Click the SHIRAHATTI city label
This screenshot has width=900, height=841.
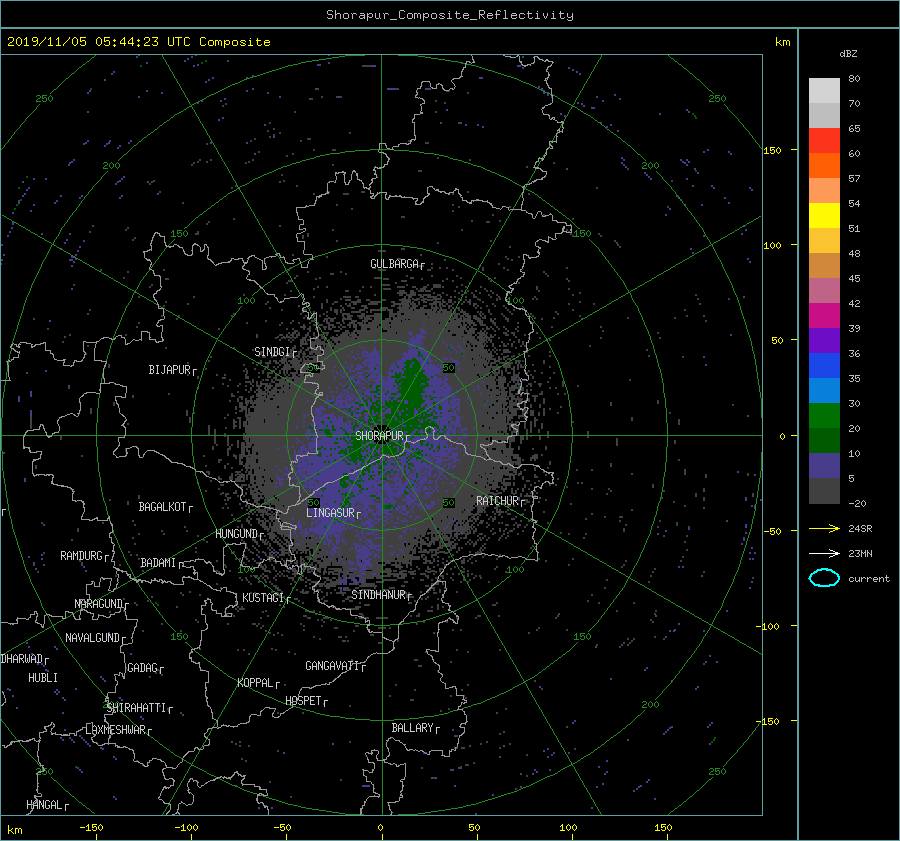click(x=137, y=708)
